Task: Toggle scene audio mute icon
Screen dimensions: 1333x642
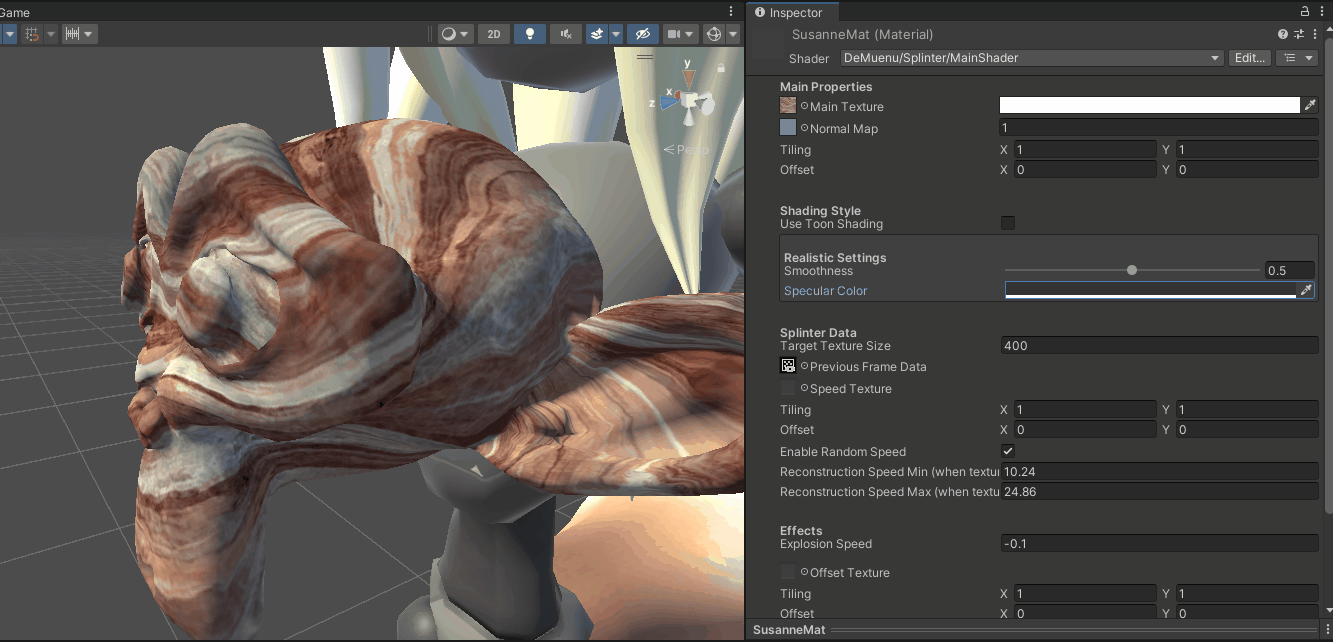Action: coord(565,34)
